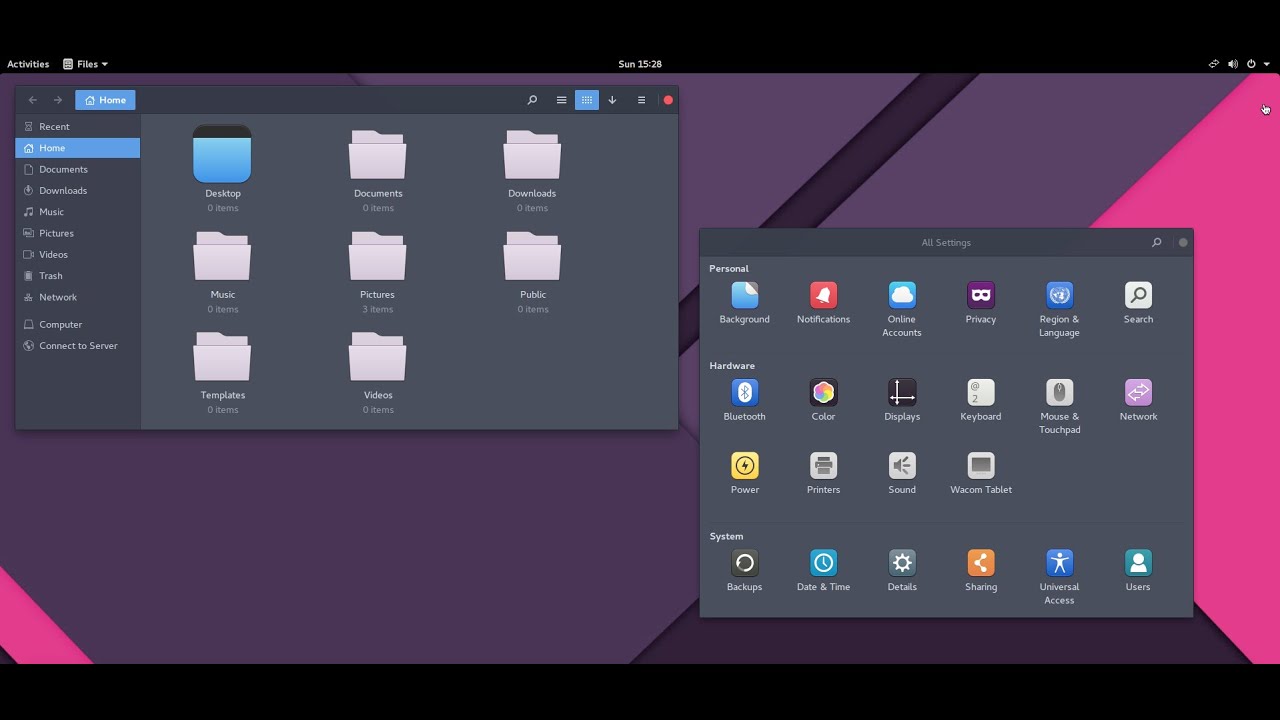Switch Files to list view

(562, 100)
